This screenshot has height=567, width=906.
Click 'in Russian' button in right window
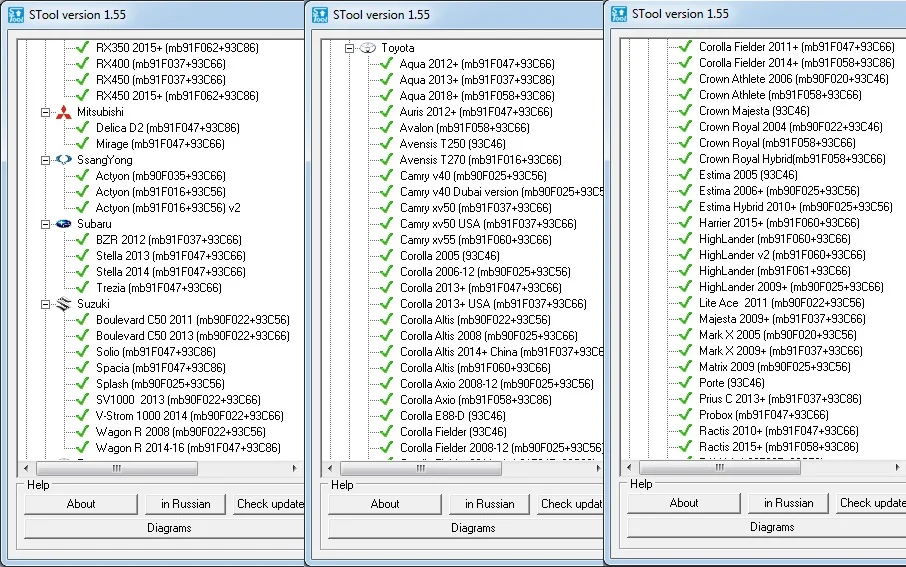[x=789, y=503]
